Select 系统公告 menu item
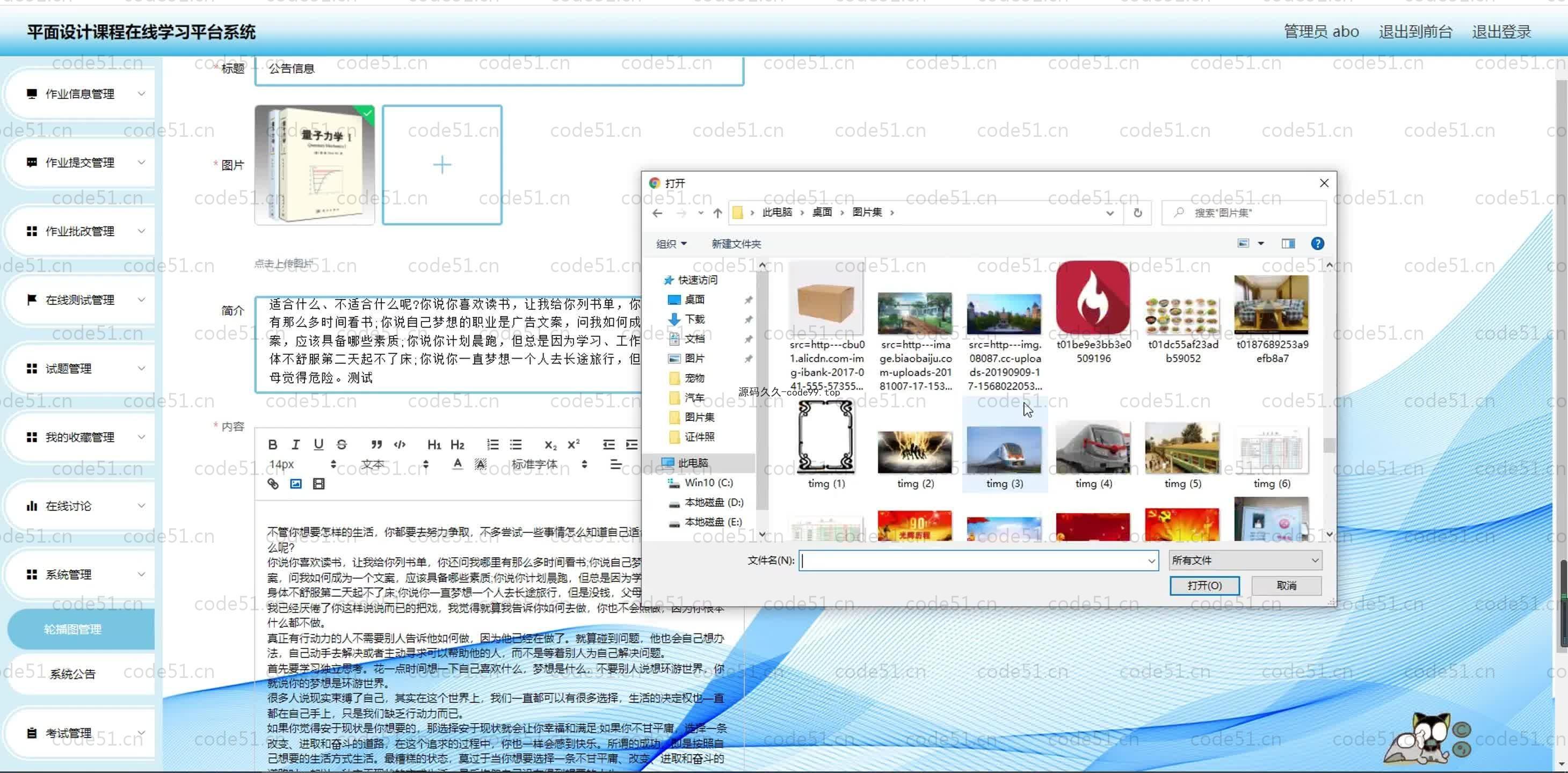This screenshot has height=773, width=1568. pyautogui.click(x=81, y=674)
